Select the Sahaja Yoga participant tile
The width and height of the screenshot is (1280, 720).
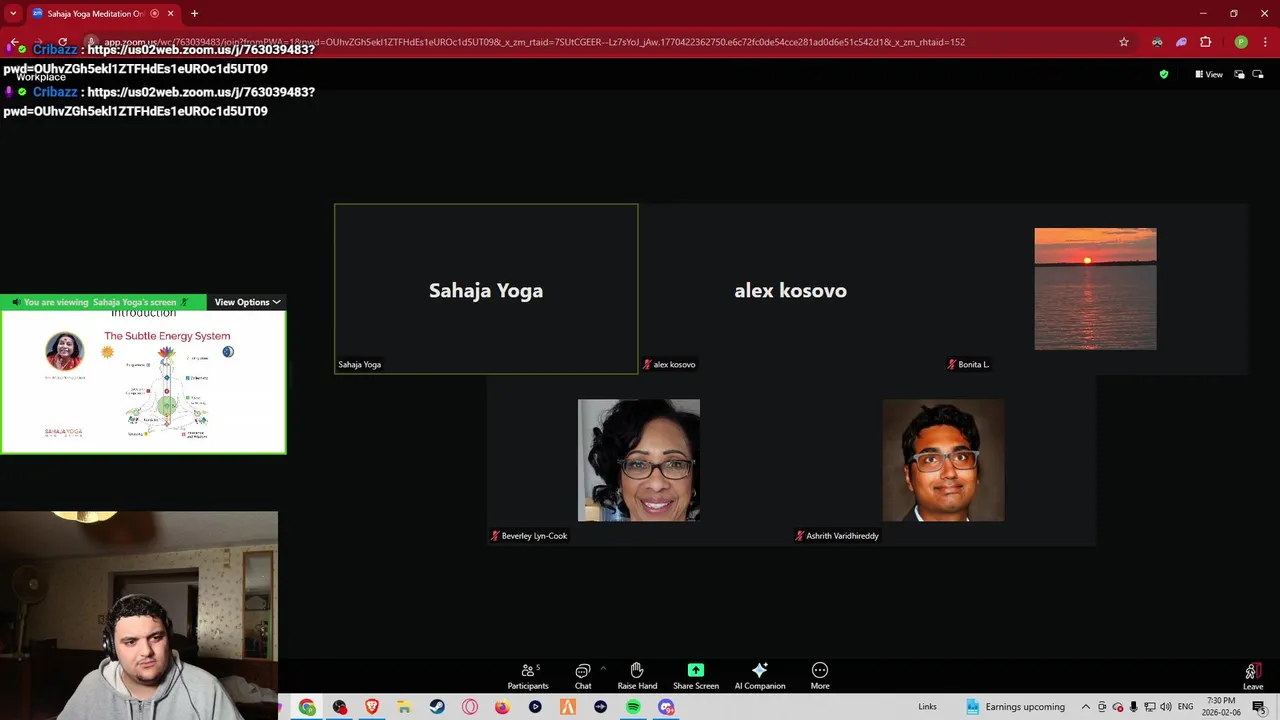pos(486,289)
